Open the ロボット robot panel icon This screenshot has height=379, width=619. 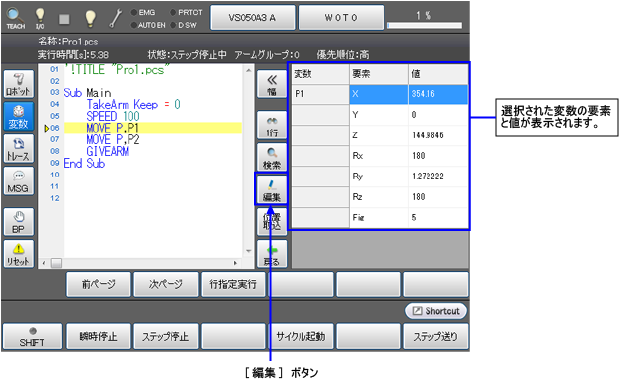click(x=19, y=84)
